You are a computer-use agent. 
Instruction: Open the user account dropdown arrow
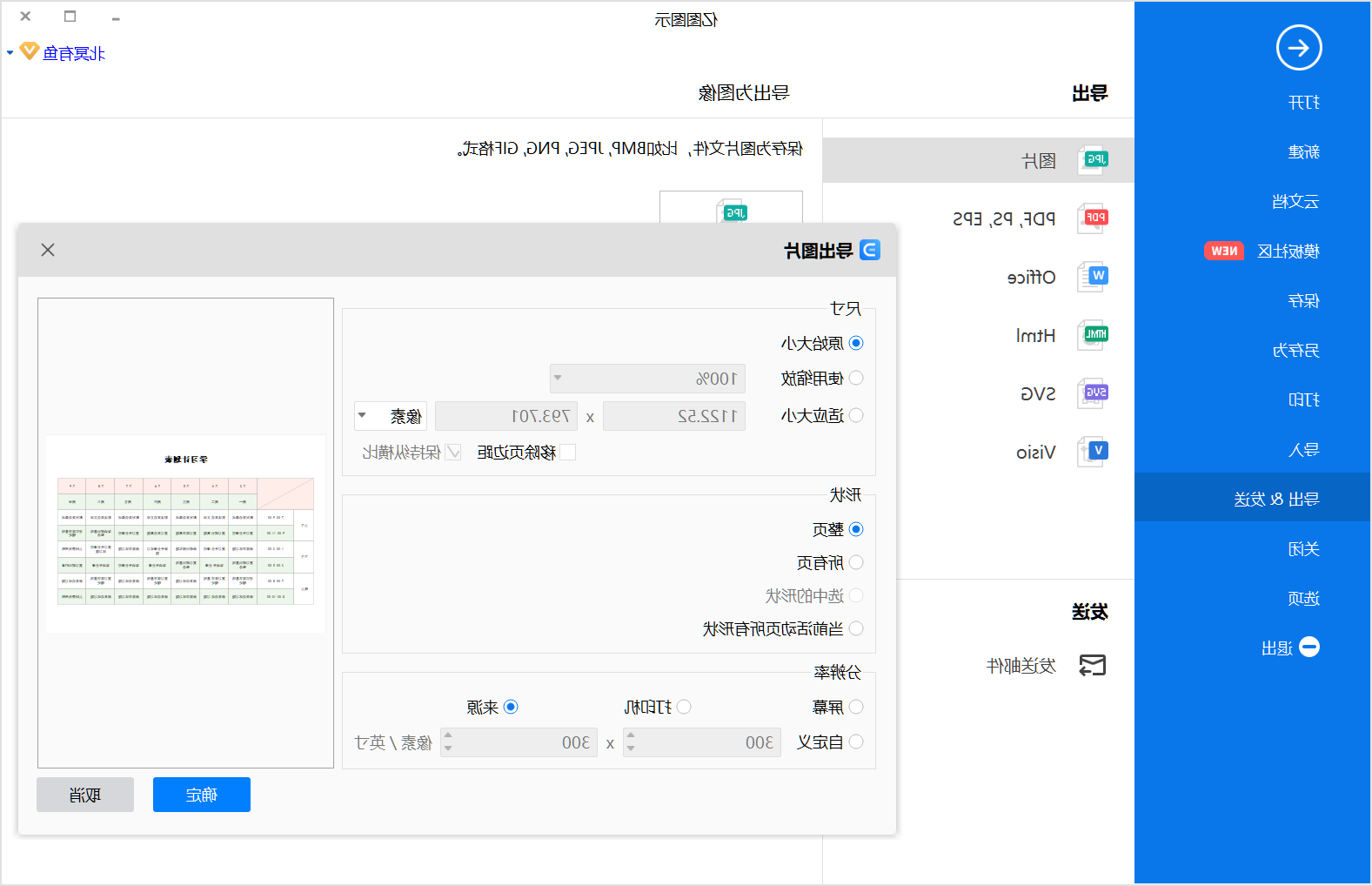(10, 52)
